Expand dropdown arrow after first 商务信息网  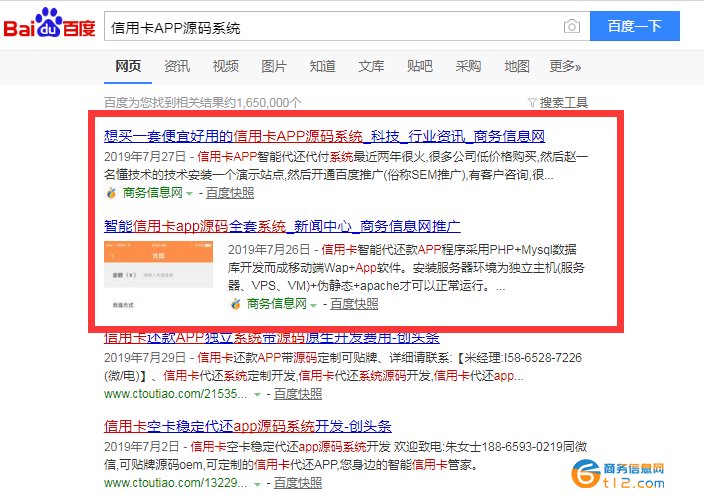[x=189, y=194]
